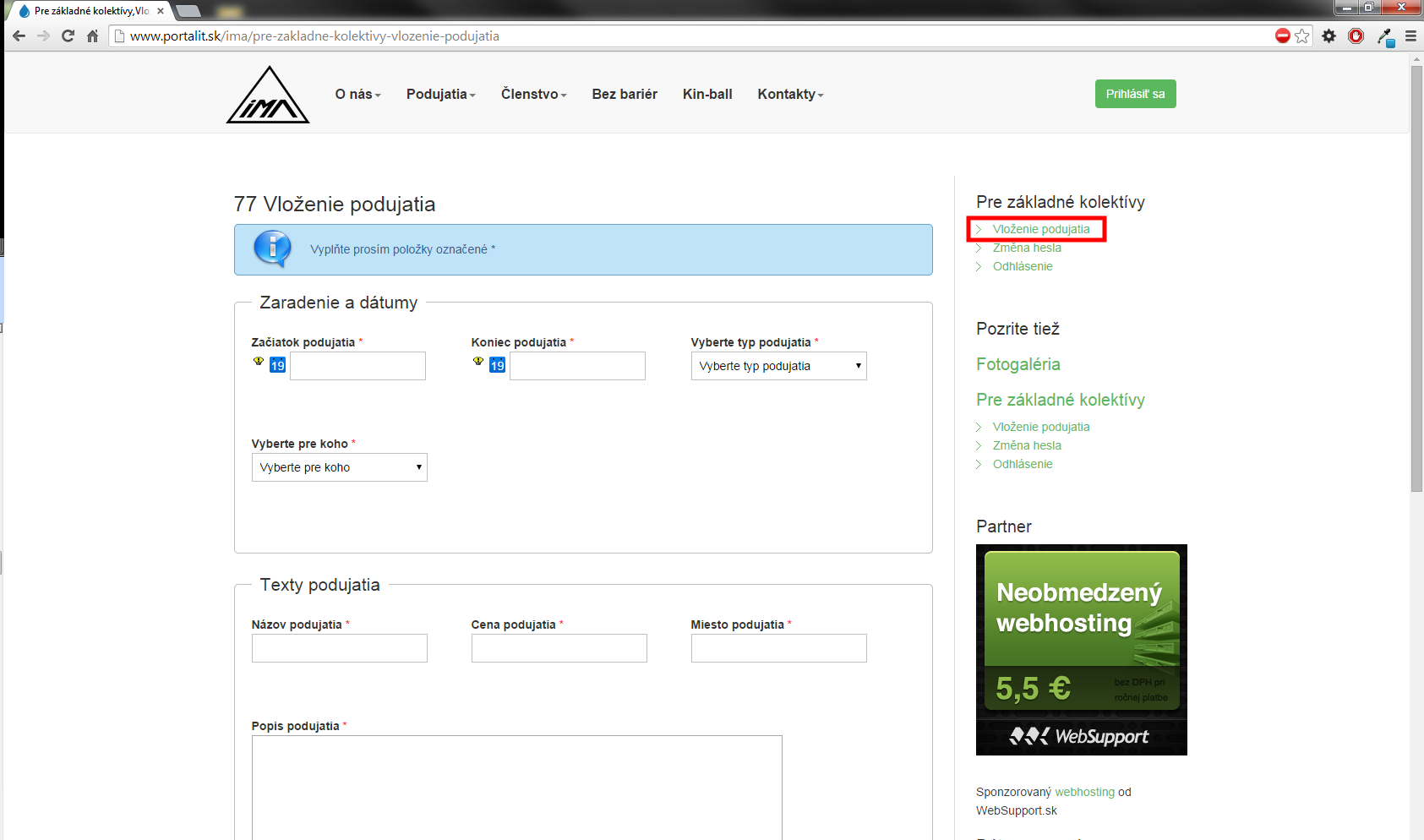Open the pen extension icon
1424x840 pixels.
pos(1385,36)
